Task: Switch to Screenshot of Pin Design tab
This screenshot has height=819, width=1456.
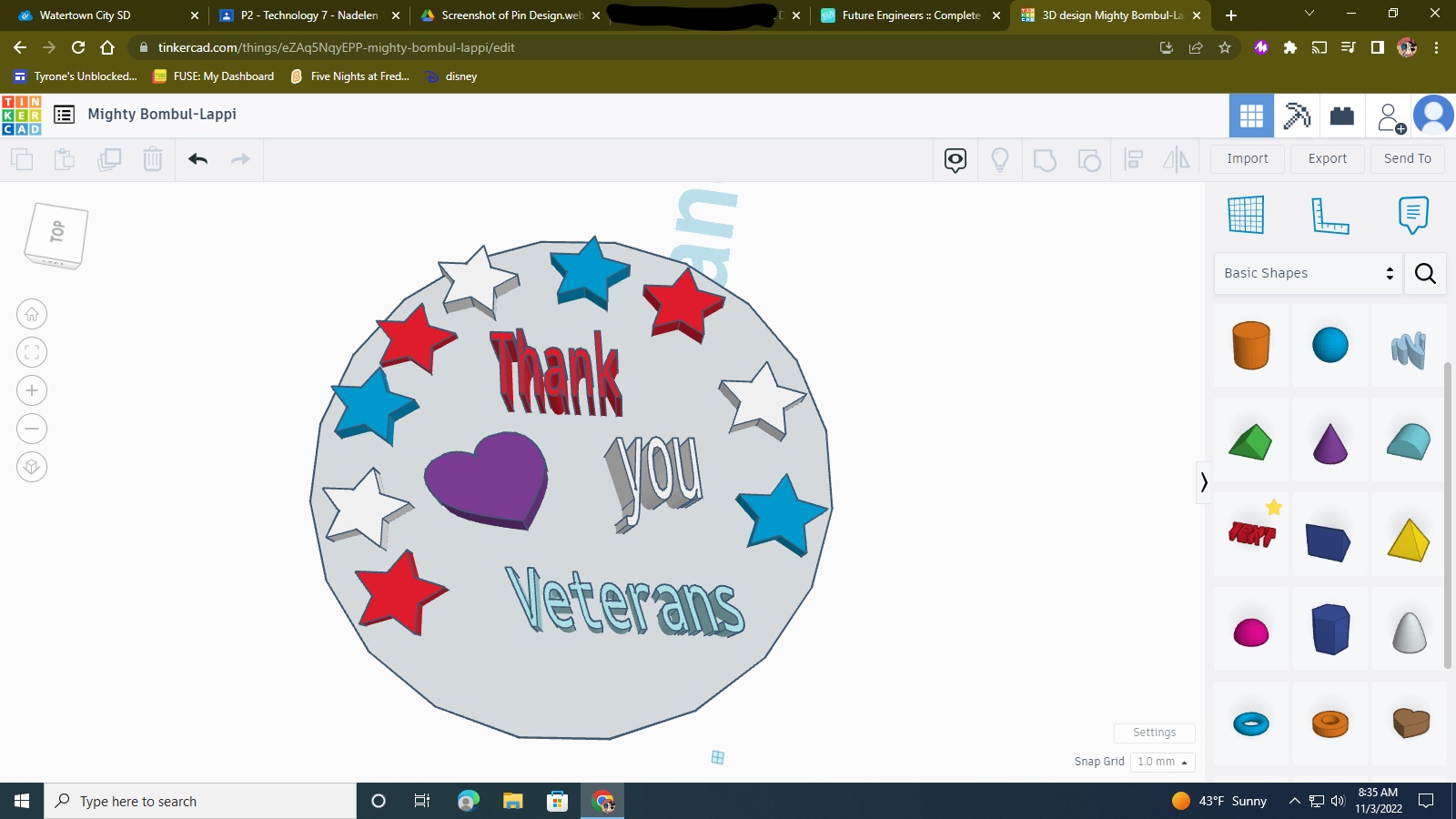Action: coord(510,15)
